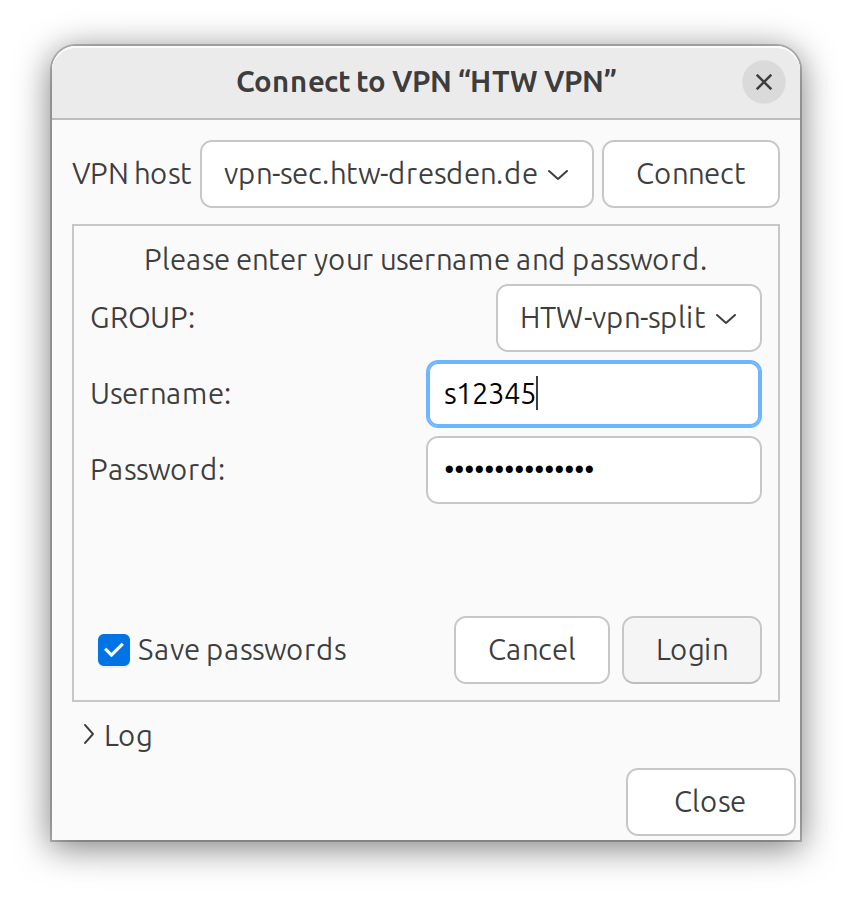
Task: Click into the Password field
Action: [593, 469]
